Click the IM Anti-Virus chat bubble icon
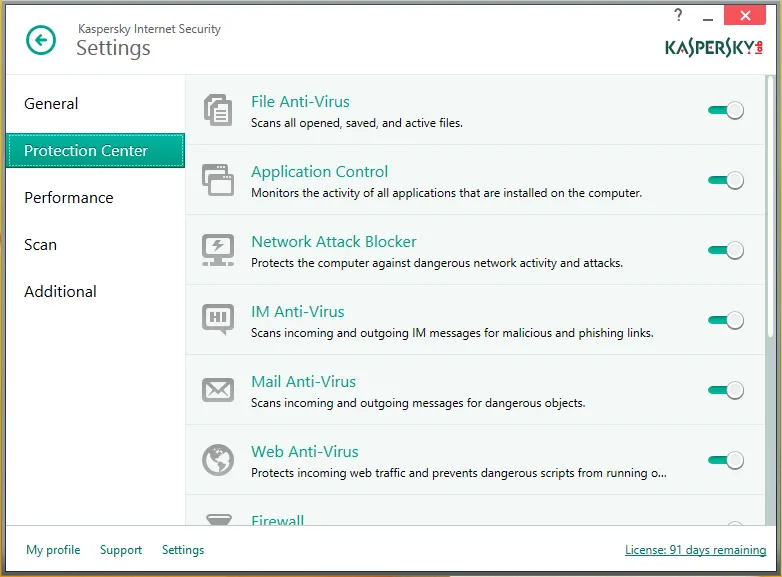Viewport: 782px width, 577px height. click(x=218, y=319)
